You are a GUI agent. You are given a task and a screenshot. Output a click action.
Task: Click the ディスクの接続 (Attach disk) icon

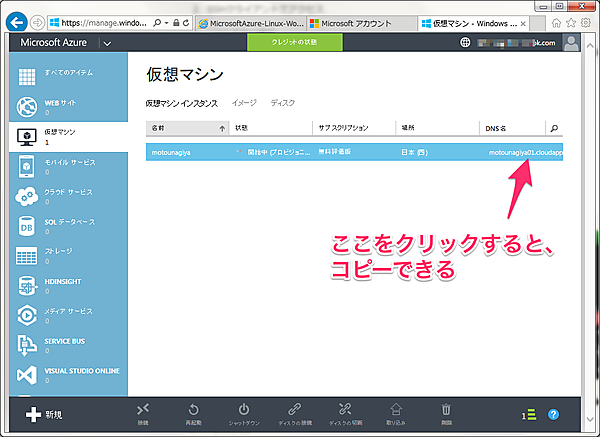[x=294, y=408]
